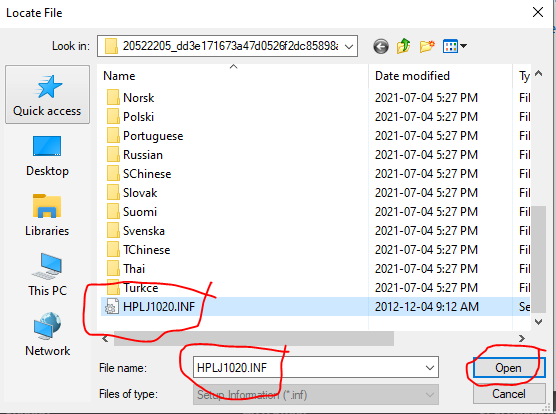The height and width of the screenshot is (414, 556).
Task: Go back using the back arrow icon
Action: [x=381, y=46]
